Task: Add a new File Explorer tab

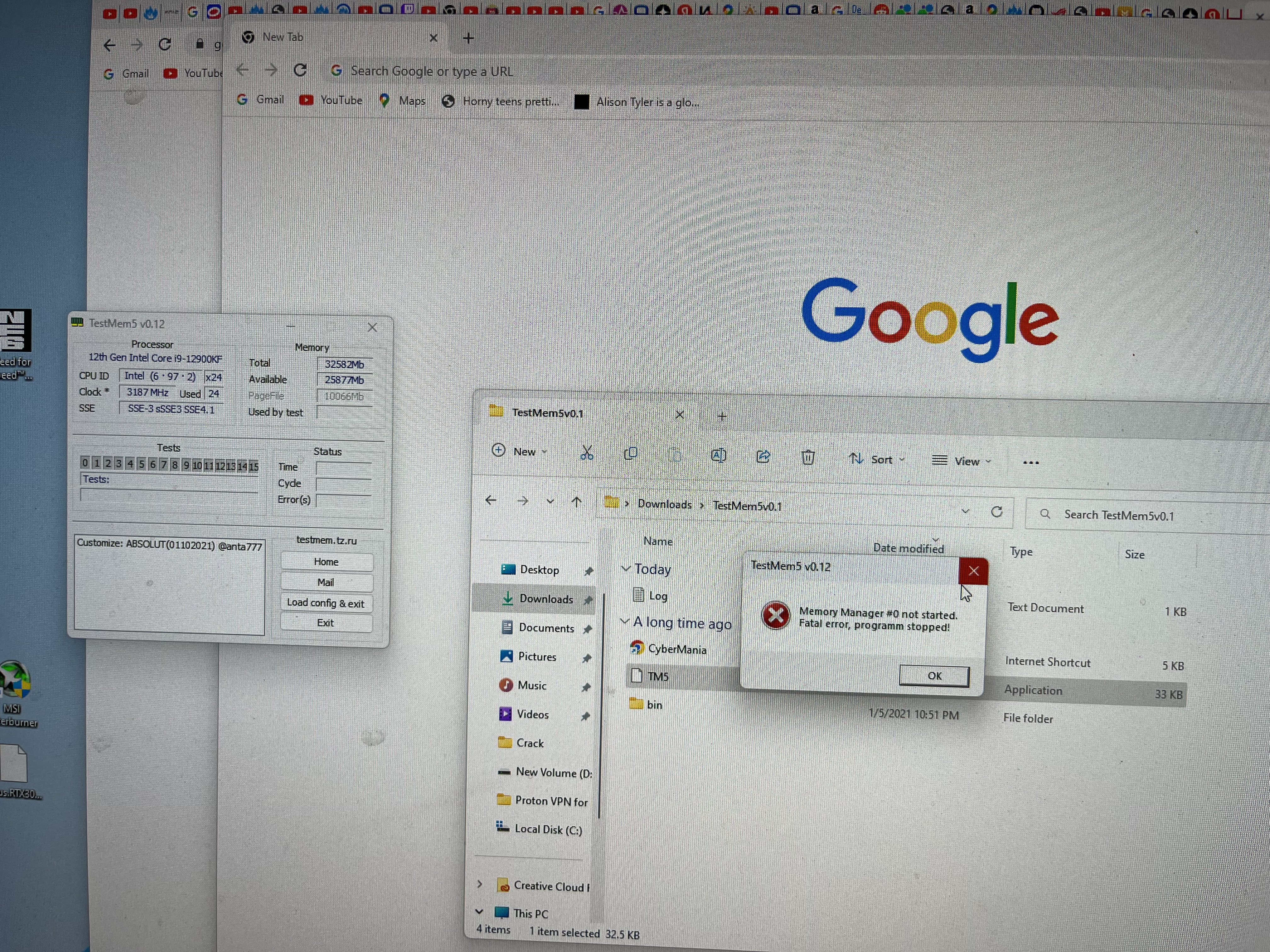Action: 722,416
